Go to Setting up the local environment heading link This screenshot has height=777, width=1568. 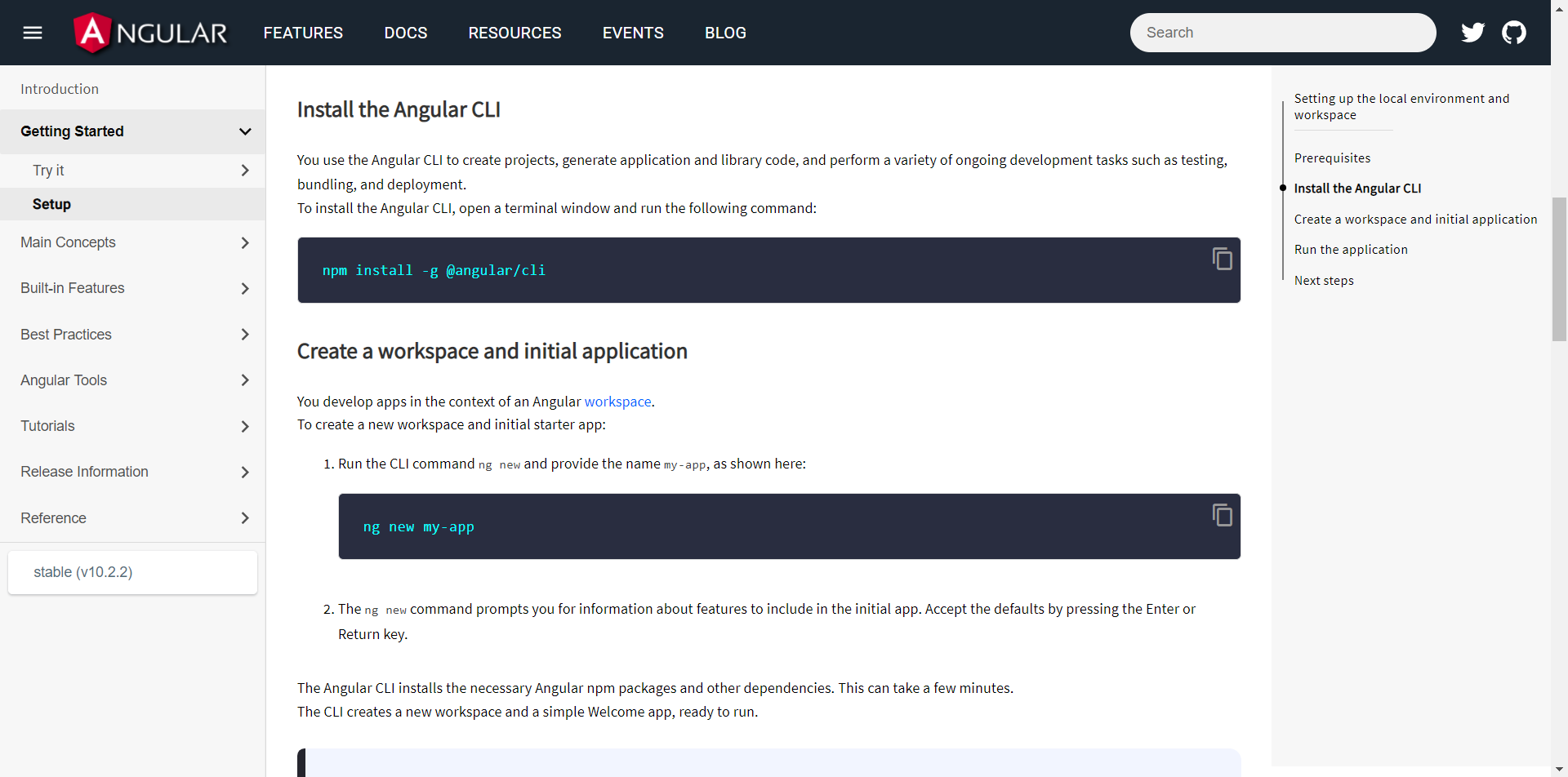(x=1401, y=107)
